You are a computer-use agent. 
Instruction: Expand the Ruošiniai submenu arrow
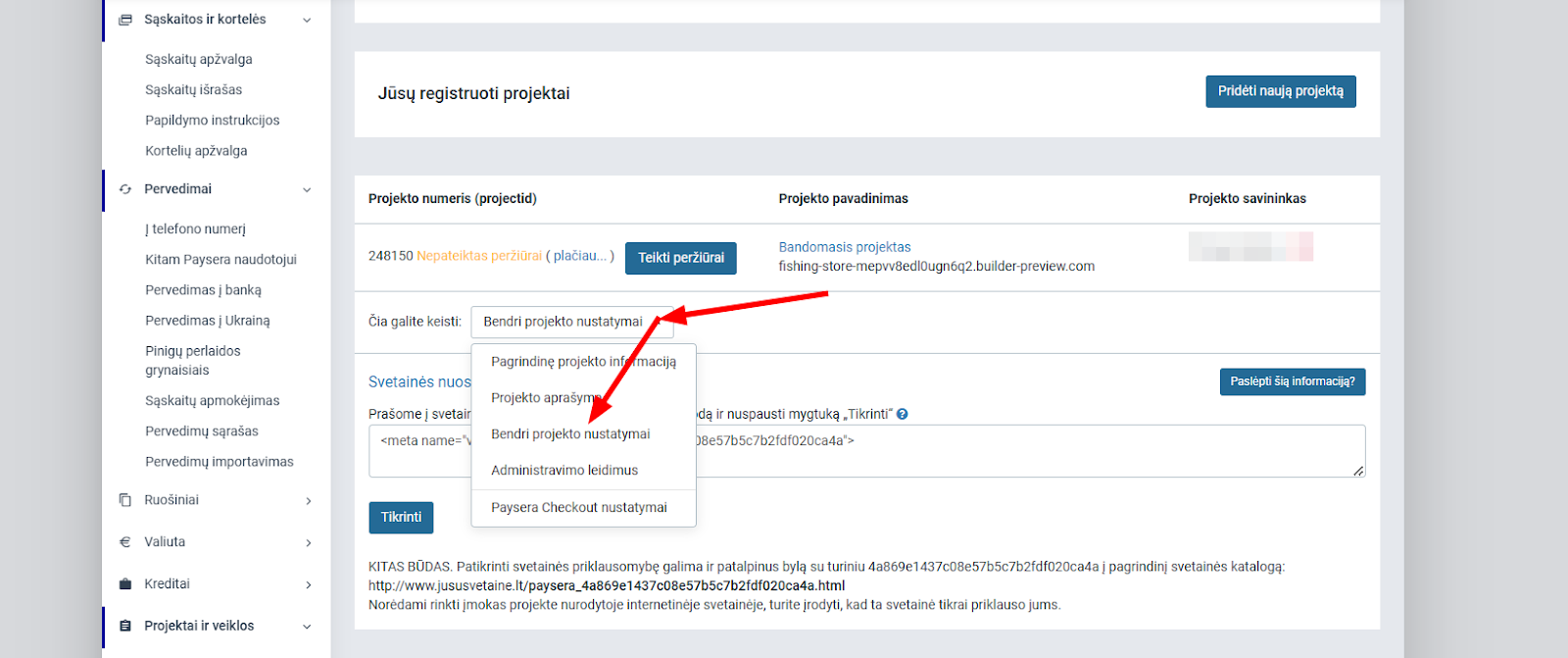pyautogui.click(x=309, y=501)
